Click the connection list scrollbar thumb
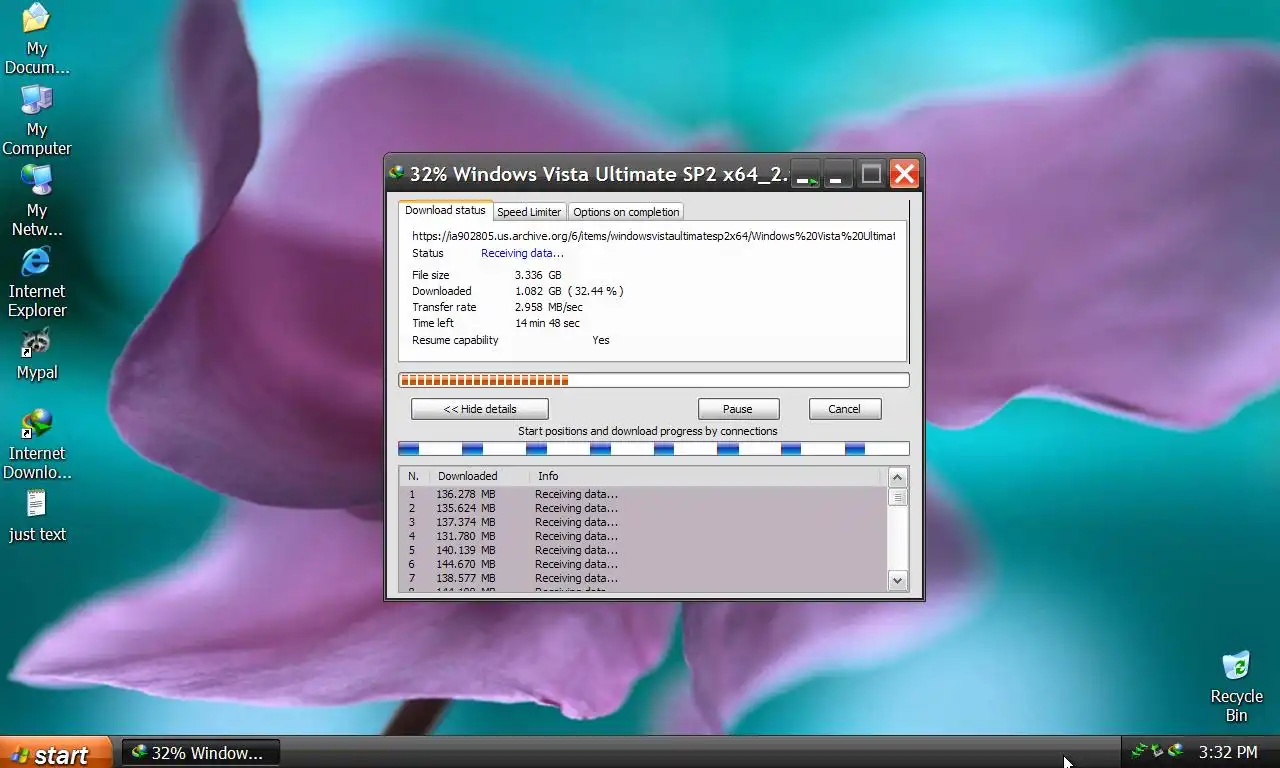1280x768 pixels. click(x=897, y=497)
